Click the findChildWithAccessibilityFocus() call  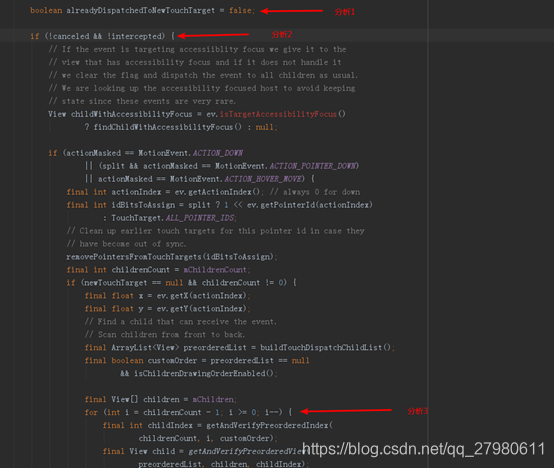point(167,127)
